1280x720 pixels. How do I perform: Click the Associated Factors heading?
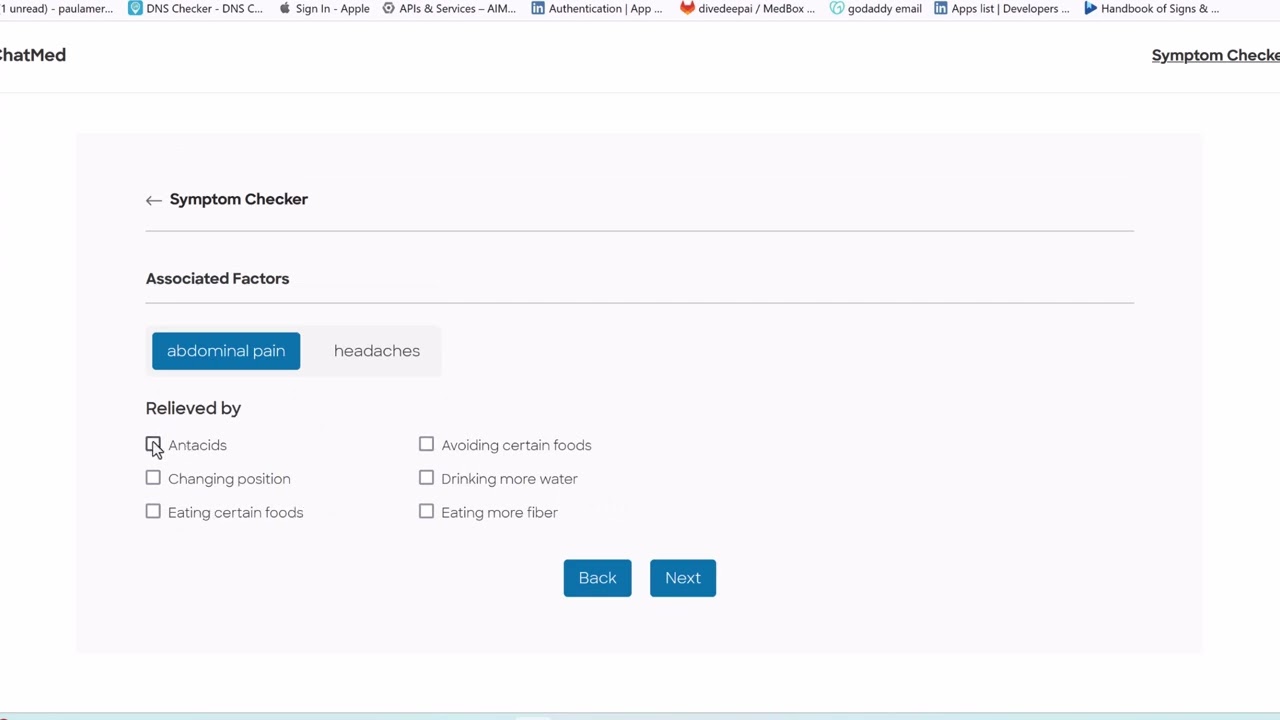click(217, 278)
